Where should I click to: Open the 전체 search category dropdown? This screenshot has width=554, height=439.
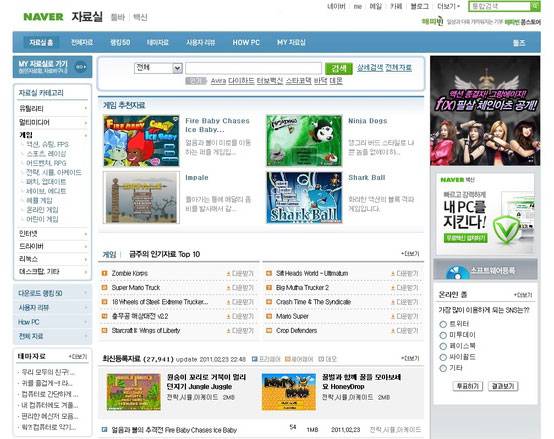click(158, 68)
